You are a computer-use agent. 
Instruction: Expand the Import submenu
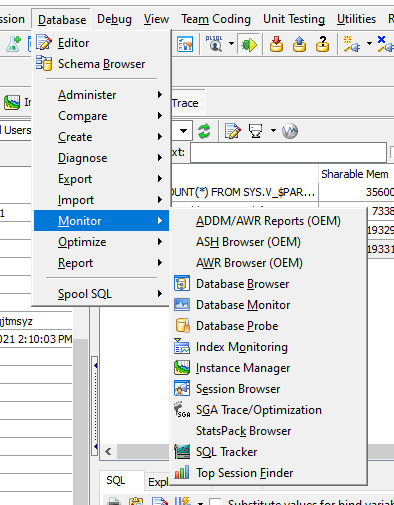pos(101,200)
